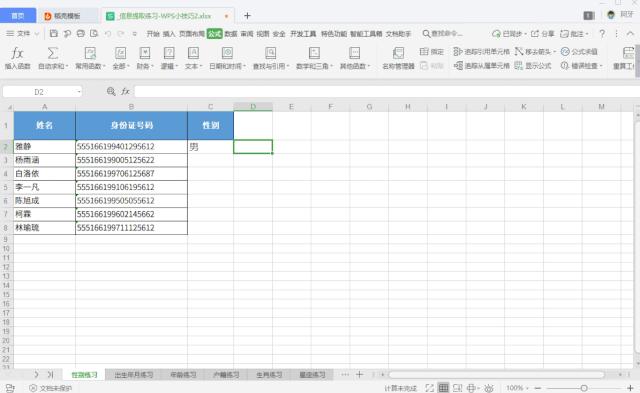Click the Share (分享) button
This screenshot has height=393, width=640.
pyautogui.click(x=542, y=34)
